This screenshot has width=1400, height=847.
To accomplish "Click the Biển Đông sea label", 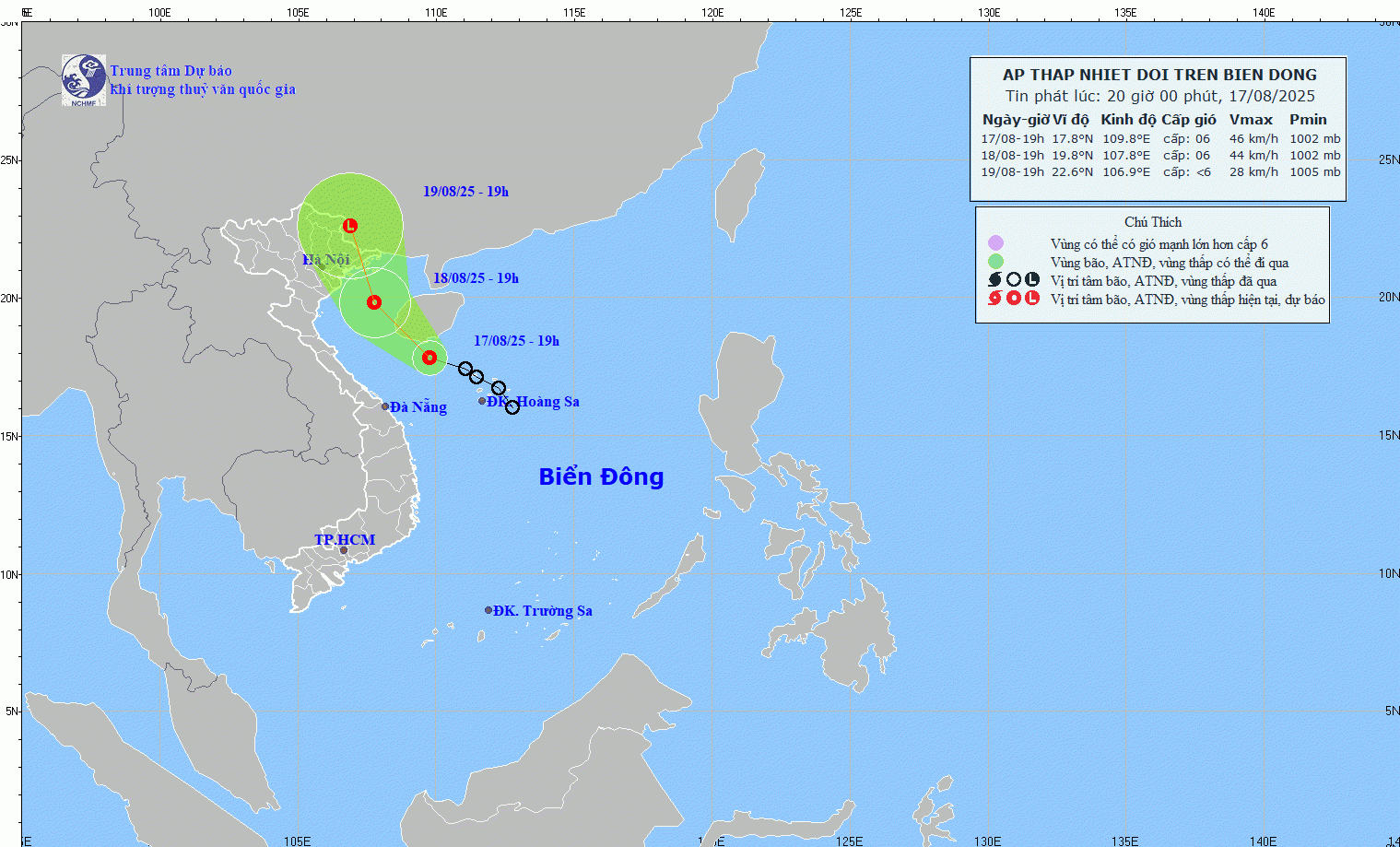I will (x=601, y=476).
